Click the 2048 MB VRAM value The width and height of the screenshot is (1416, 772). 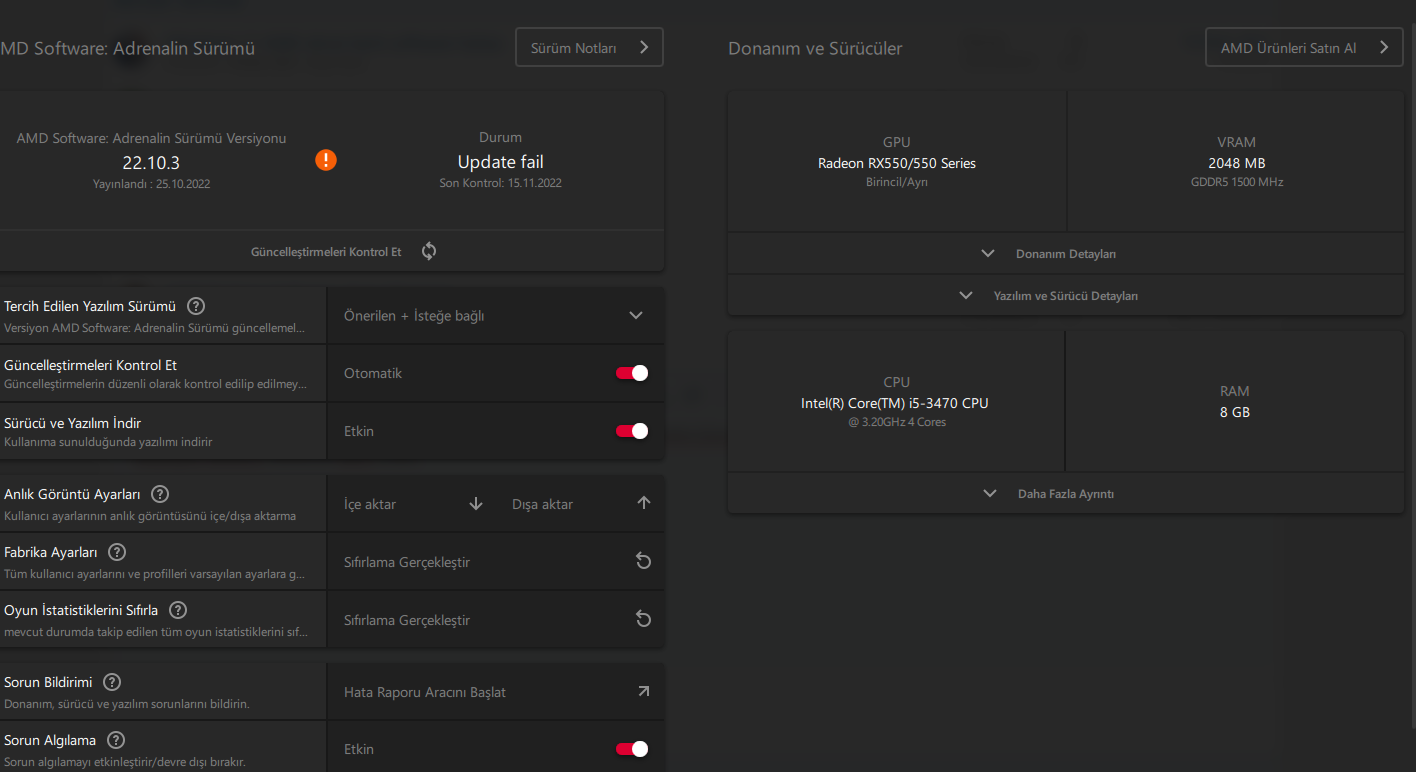click(x=1237, y=163)
